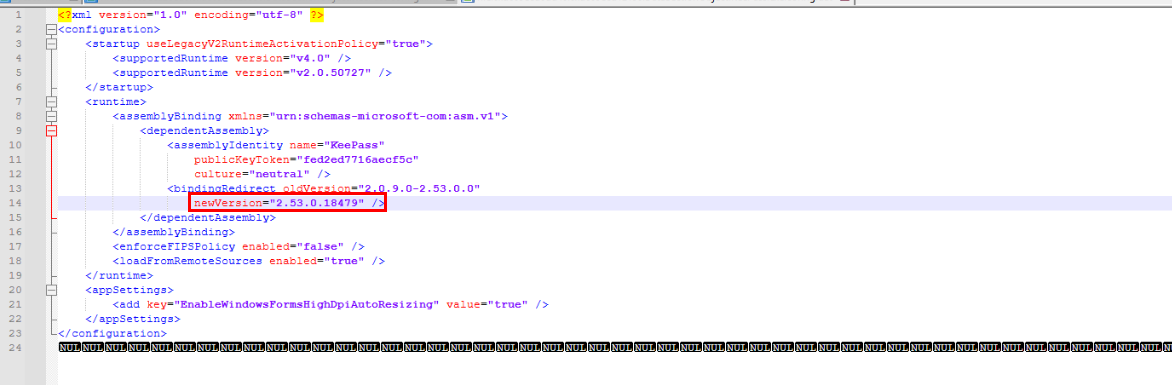This screenshot has height=385, width=1172.
Task: Click the row of NUL characters
Action: [614, 348]
